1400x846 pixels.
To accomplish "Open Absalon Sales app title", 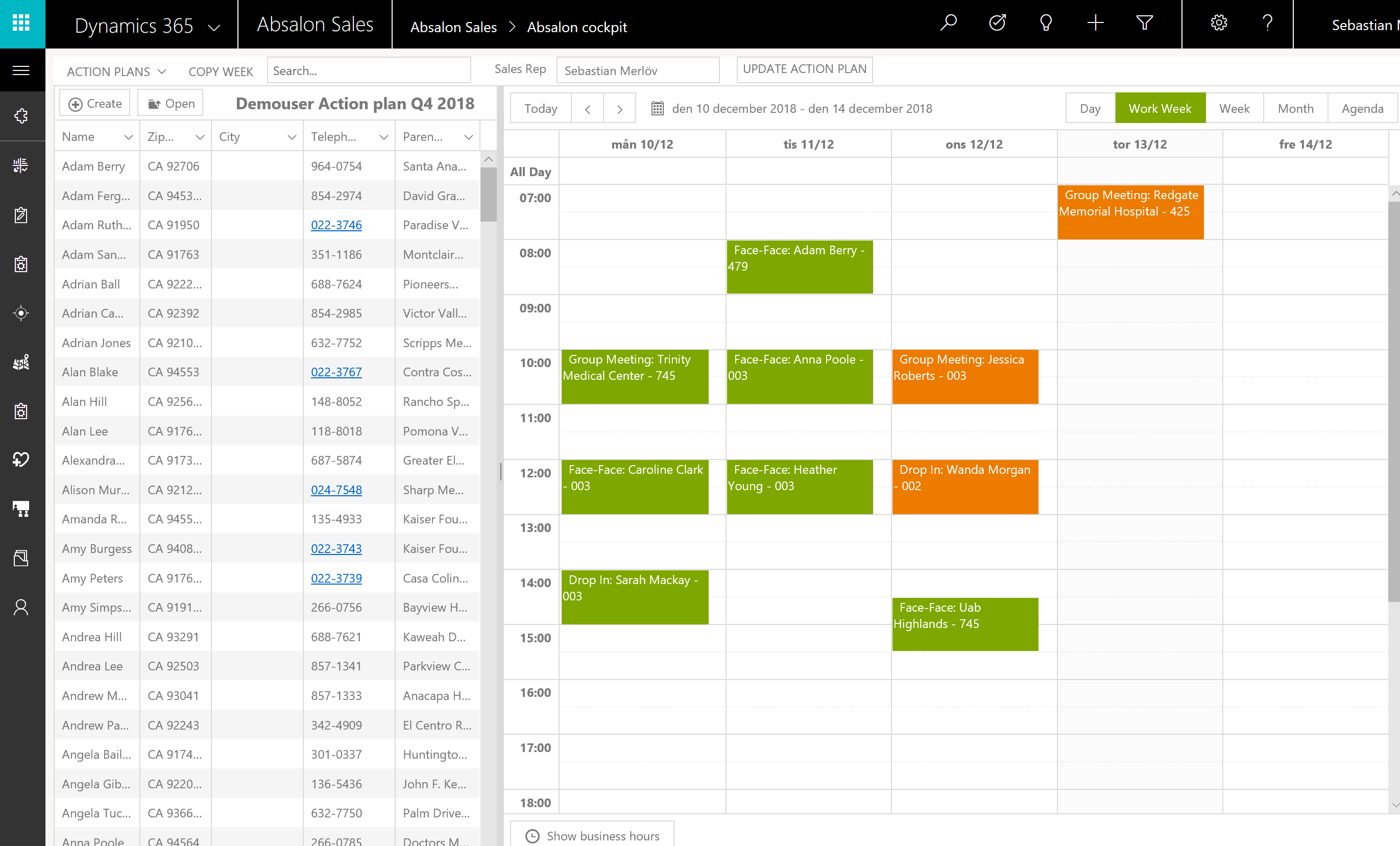I will tap(316, 25).
